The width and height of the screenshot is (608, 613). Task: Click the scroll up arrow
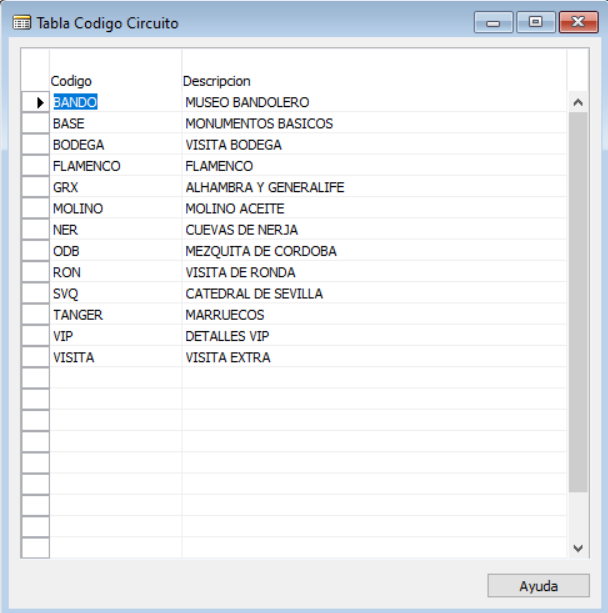click(578, 102)
